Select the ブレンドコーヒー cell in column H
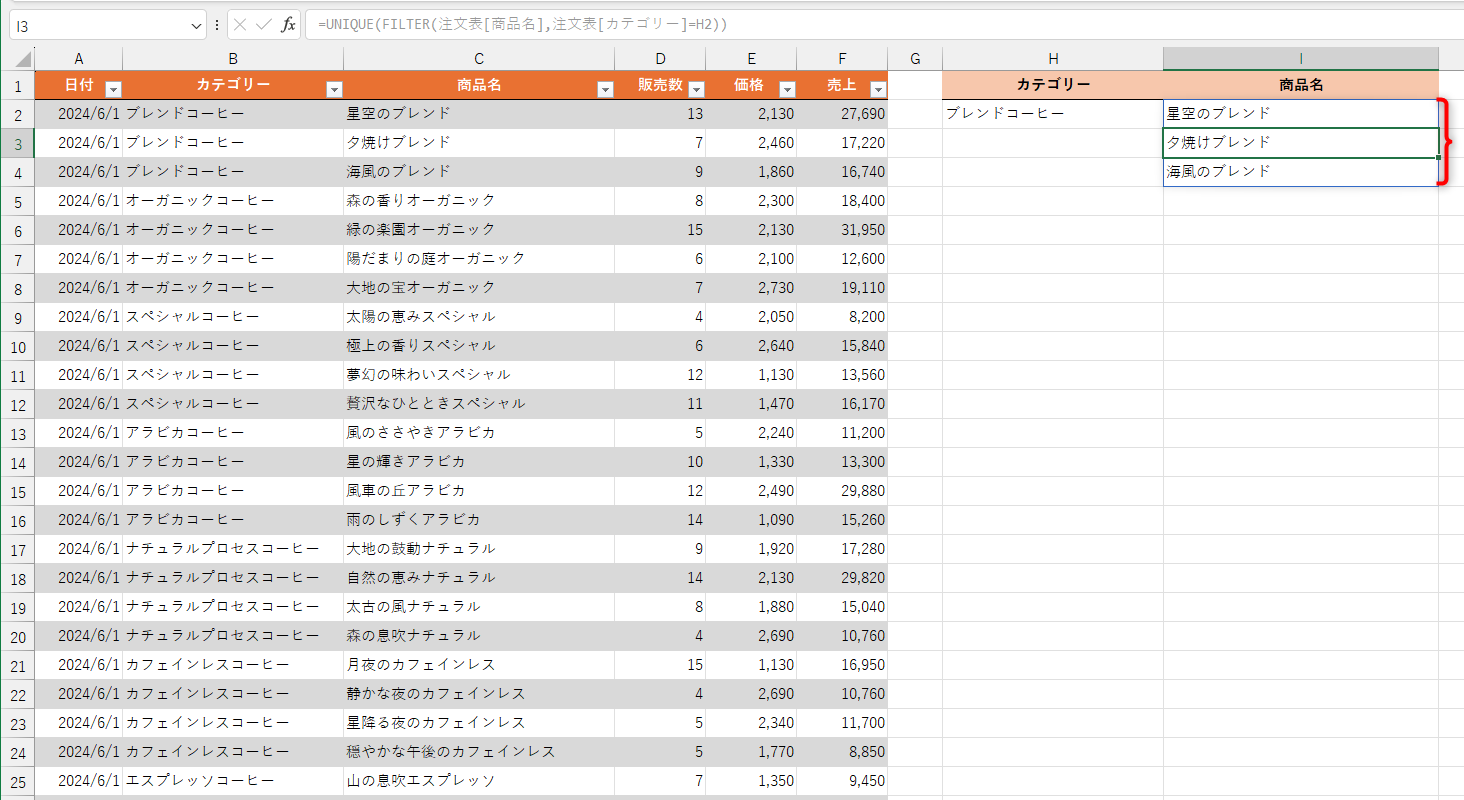The image size is (1464, 800). (1053, 114)
